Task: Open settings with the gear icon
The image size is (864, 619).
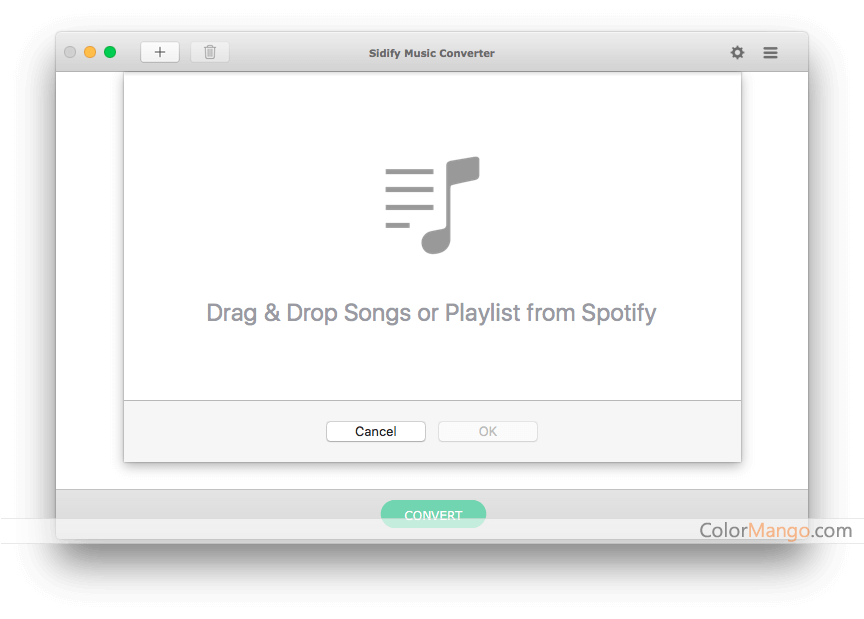Action: click(737, 52)
